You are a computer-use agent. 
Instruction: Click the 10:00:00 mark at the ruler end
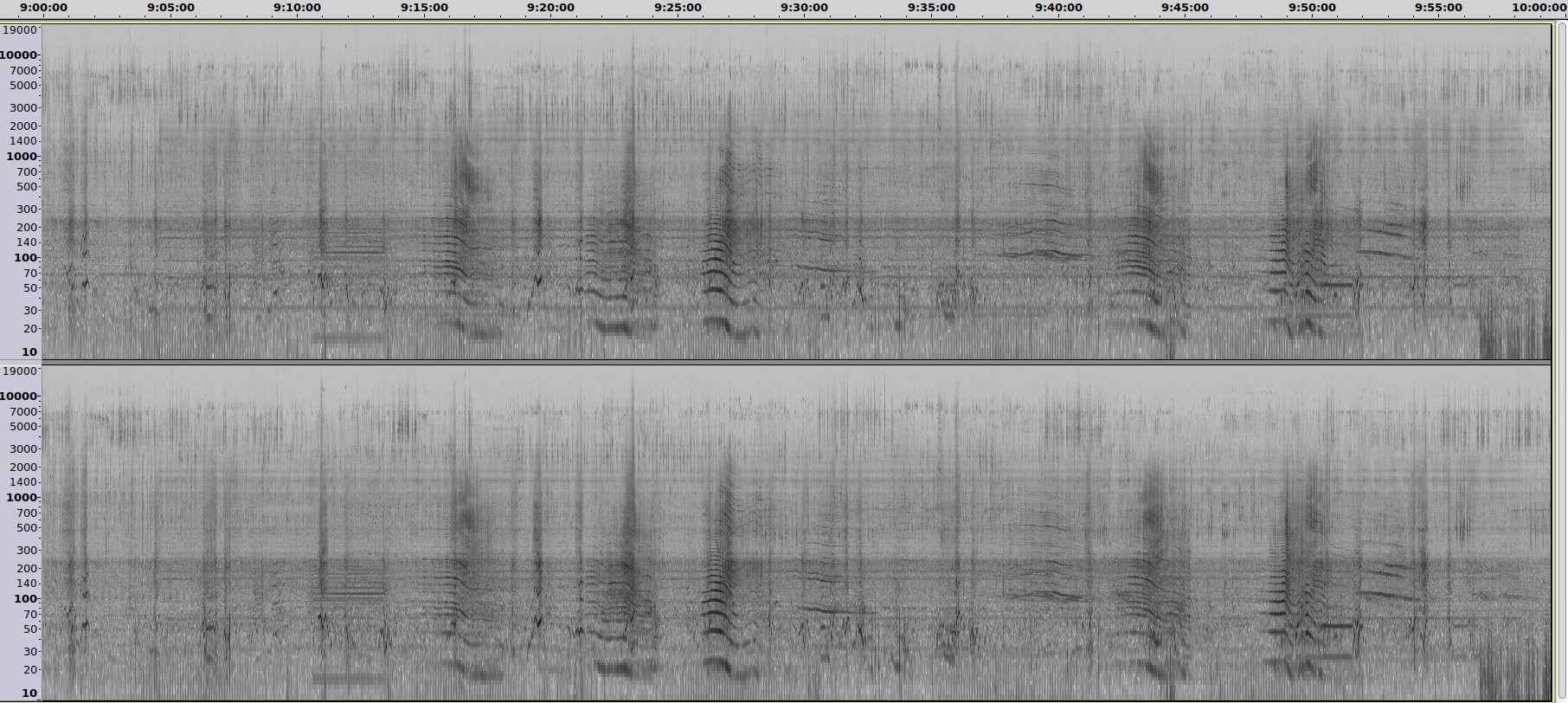tap(1539, 8)
